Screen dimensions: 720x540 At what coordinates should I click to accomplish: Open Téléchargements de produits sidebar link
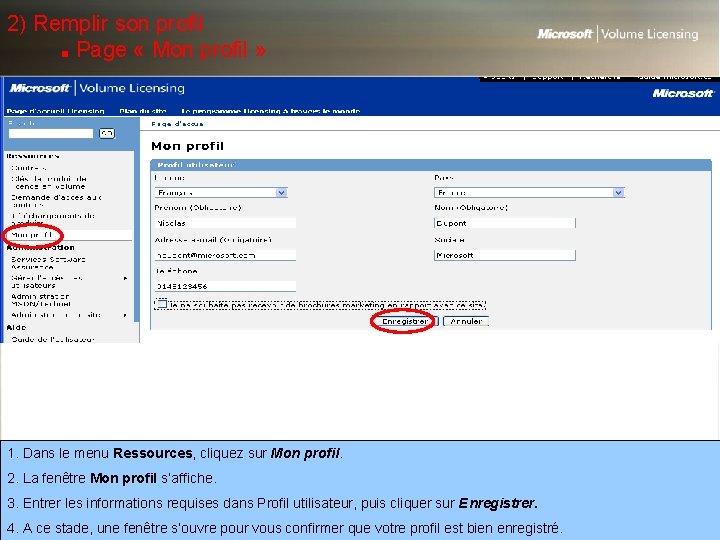pos(53,219)
